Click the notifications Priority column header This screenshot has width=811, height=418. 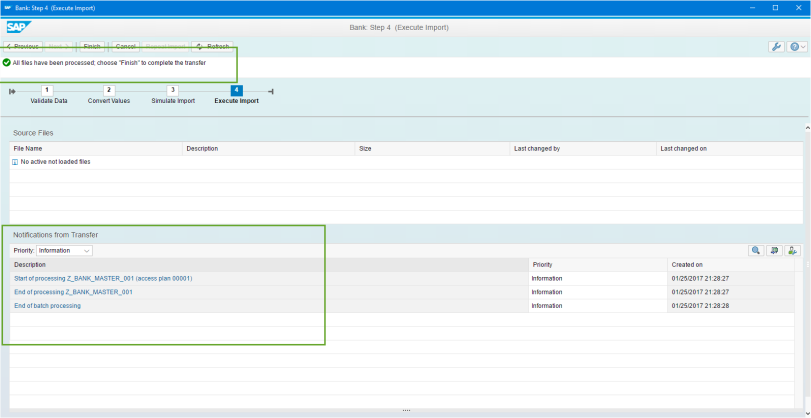coord(597,265)
